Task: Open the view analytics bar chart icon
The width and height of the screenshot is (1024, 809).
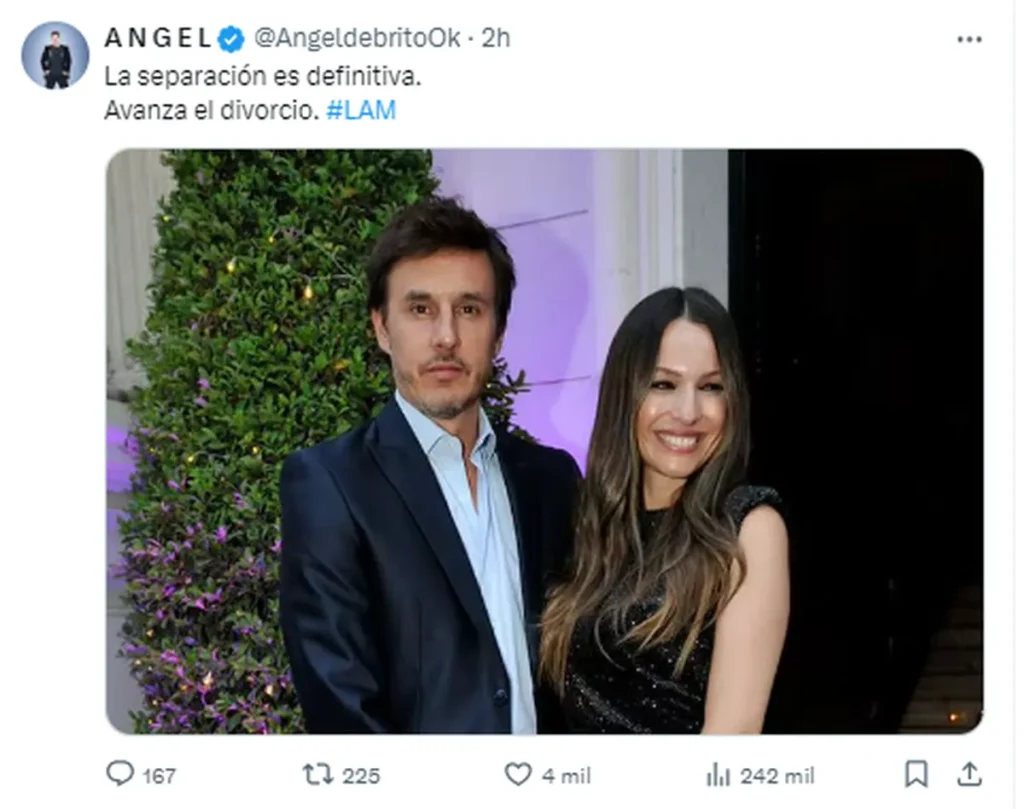Action: tap(718, 776)
